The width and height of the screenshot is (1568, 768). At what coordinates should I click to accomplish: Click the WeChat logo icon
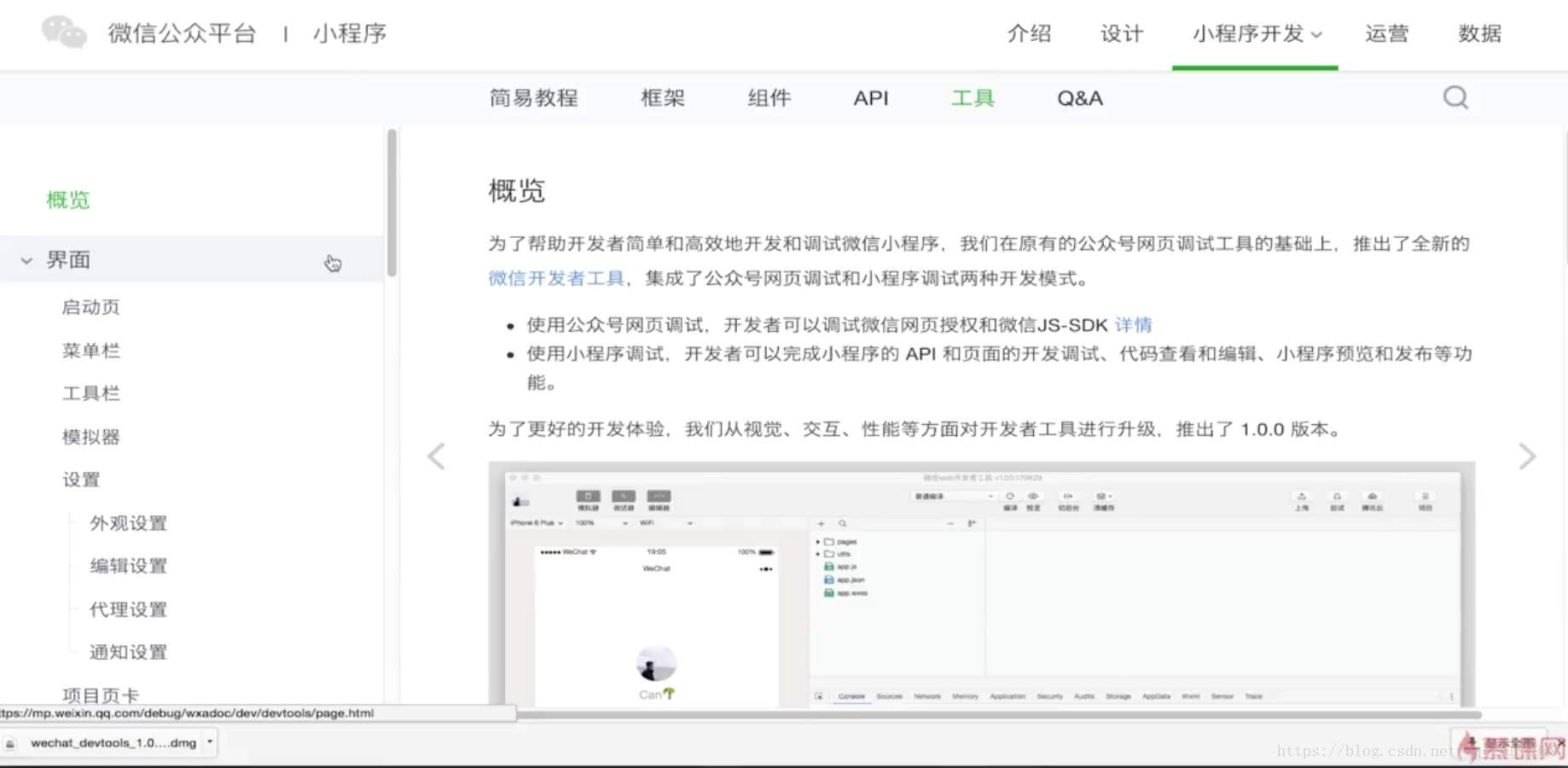(x=64, y=32)
